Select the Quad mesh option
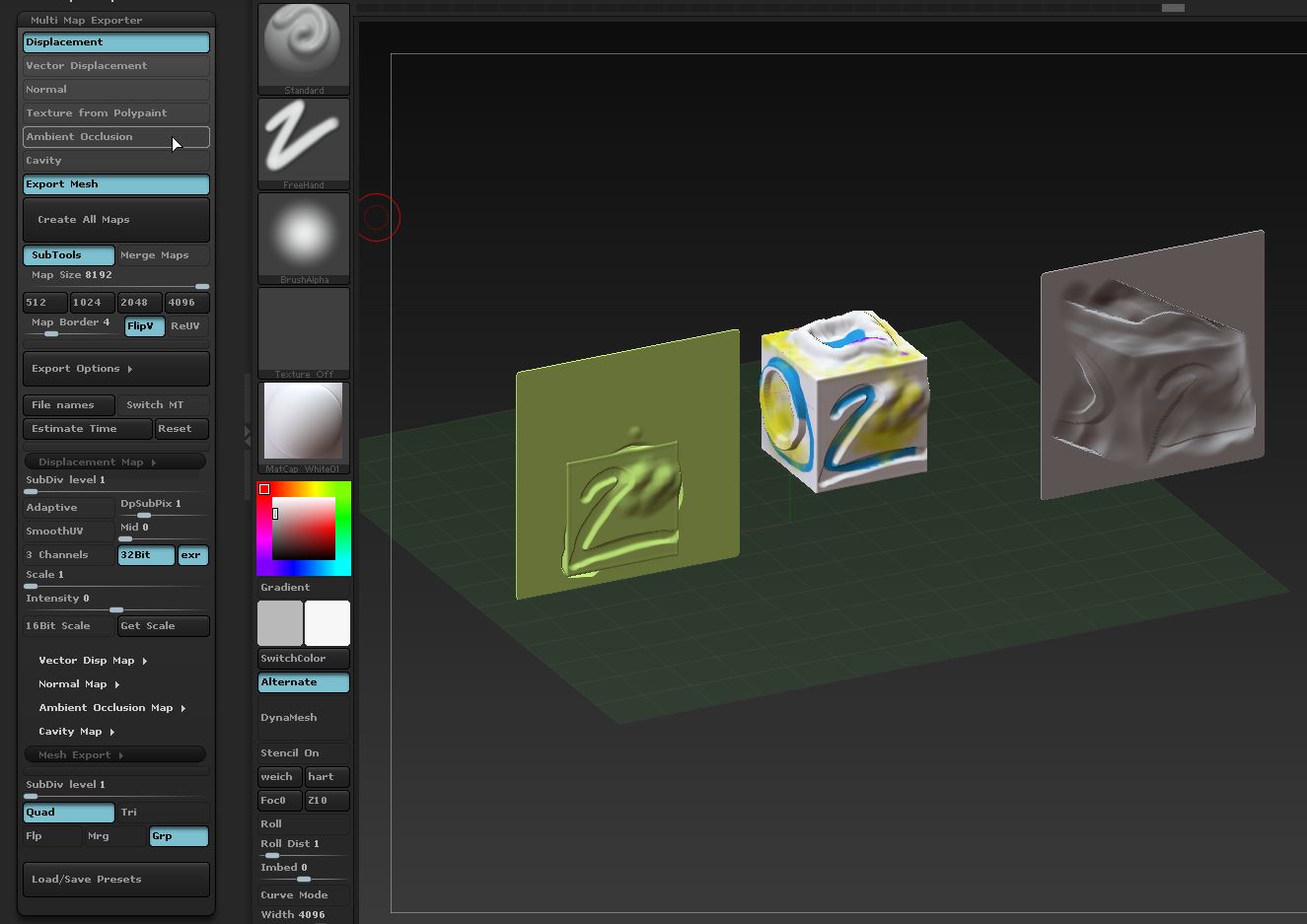The height and width of the screenshot is (924, 1307). pyautogui.click(x=69, y=813)
